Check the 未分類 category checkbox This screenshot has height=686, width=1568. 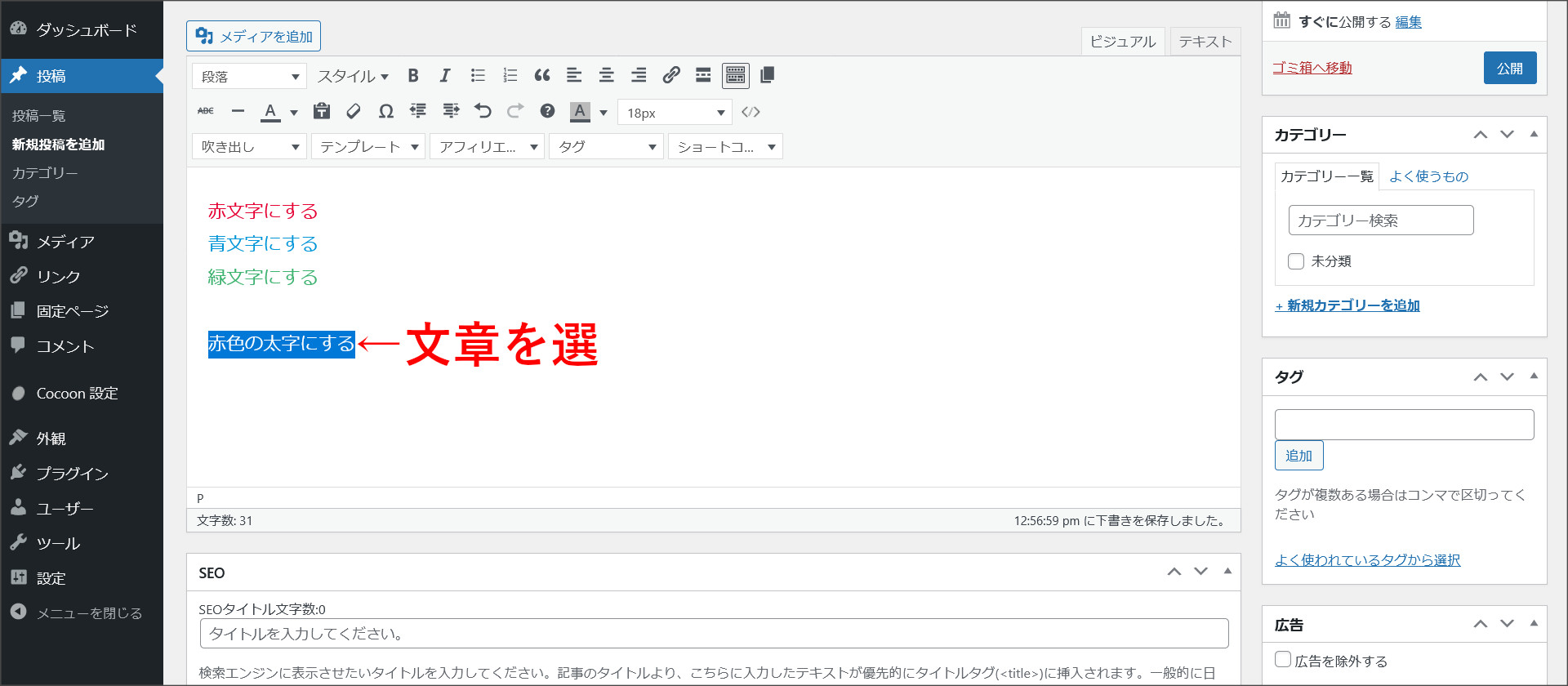(x=1296, y=261)
